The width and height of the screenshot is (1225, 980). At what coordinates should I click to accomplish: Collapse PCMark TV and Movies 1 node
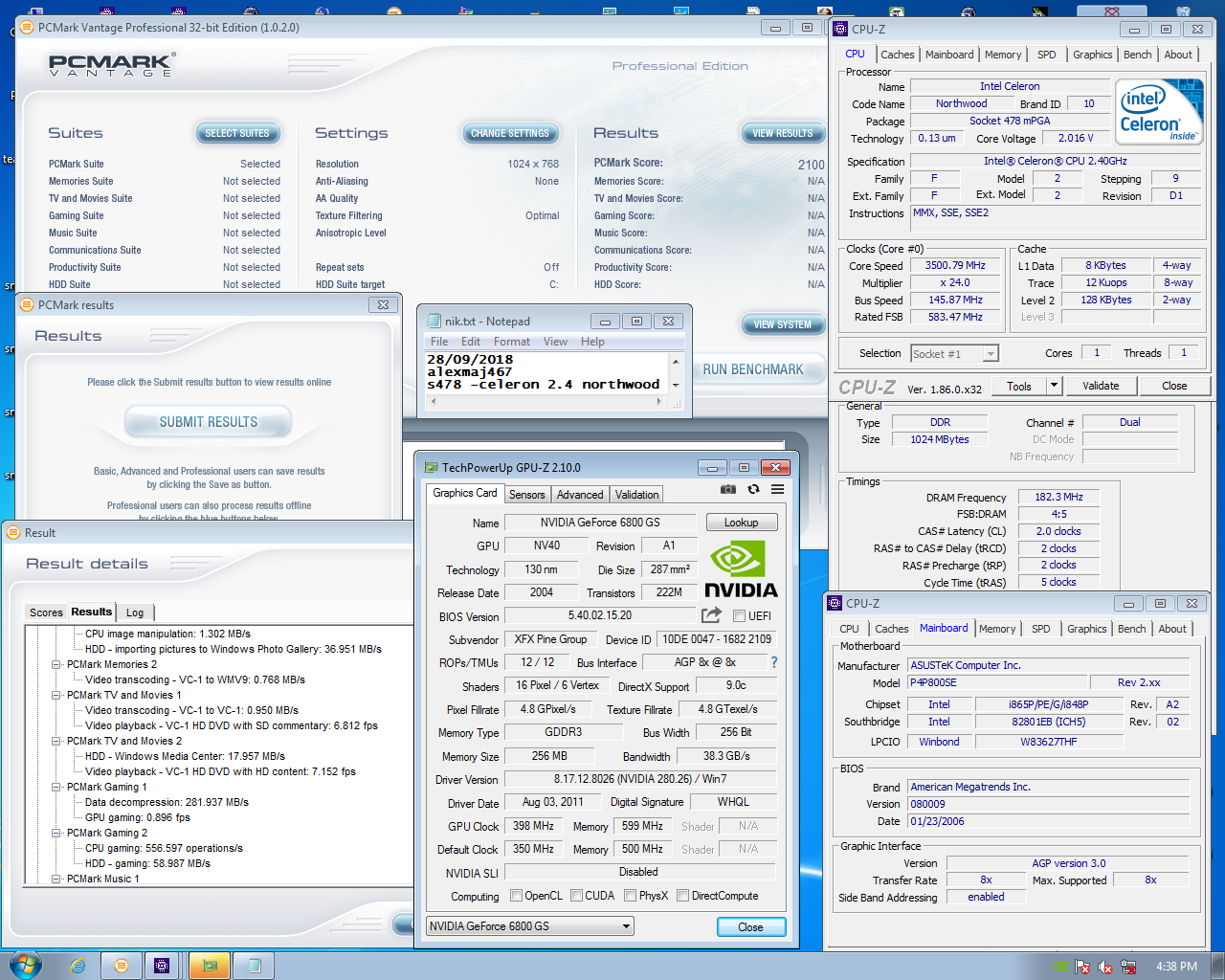click(x=56, y=695)
